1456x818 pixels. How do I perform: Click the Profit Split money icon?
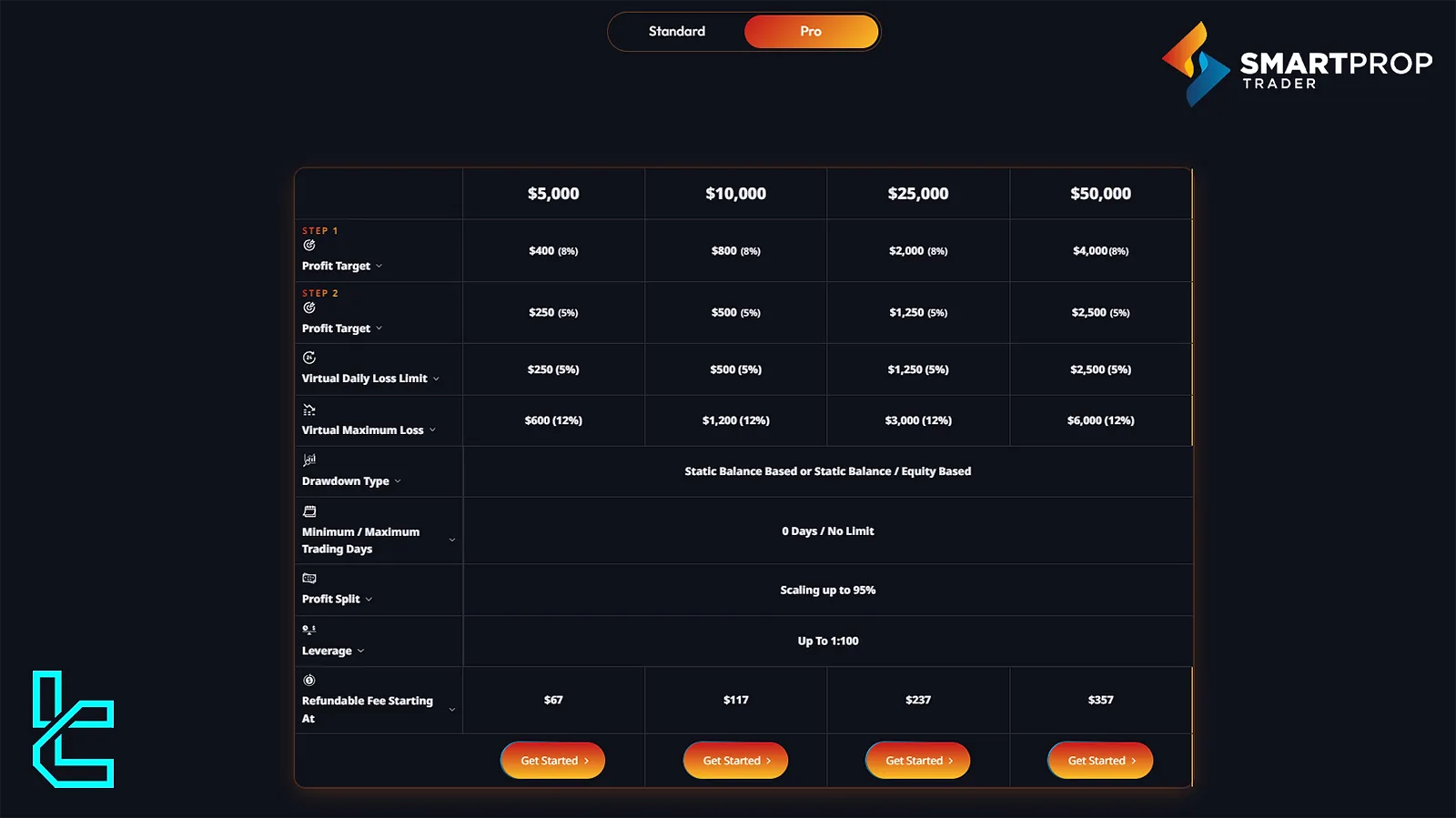tap(309, 578)
